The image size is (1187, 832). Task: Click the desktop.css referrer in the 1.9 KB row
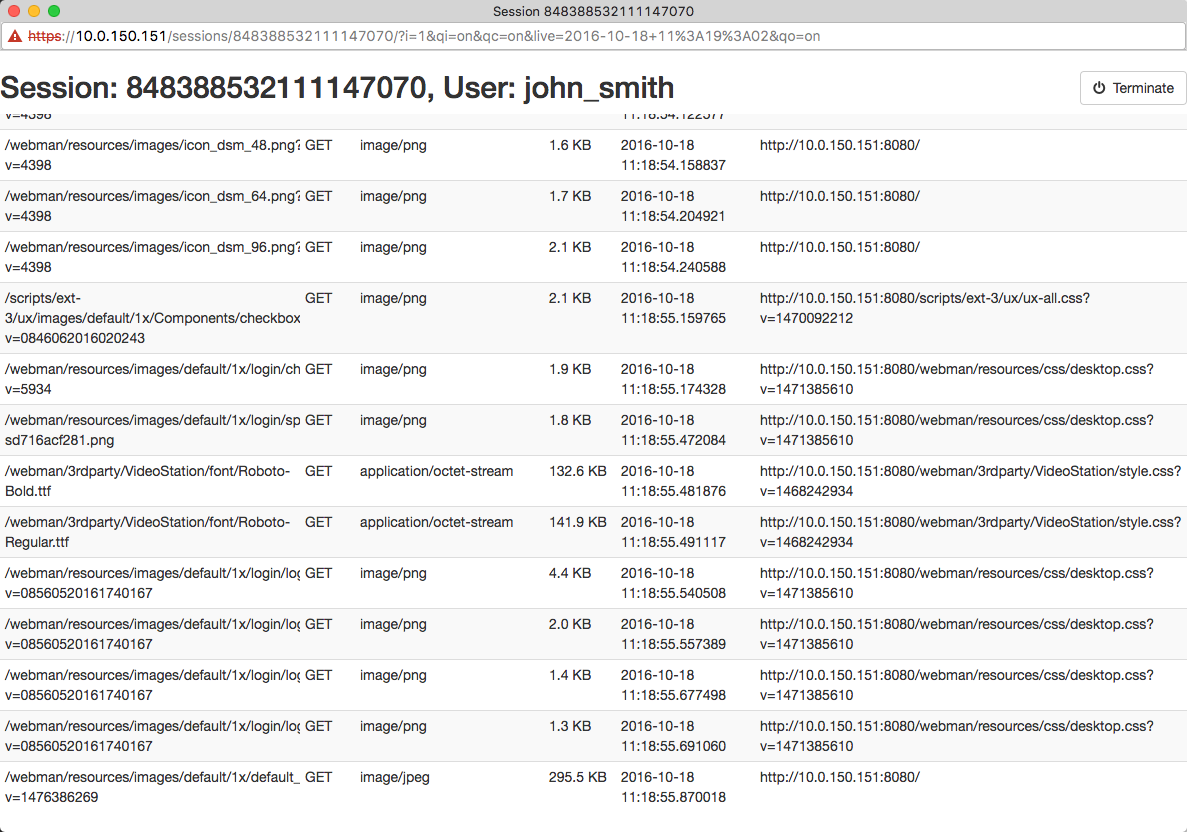[957, 379]
